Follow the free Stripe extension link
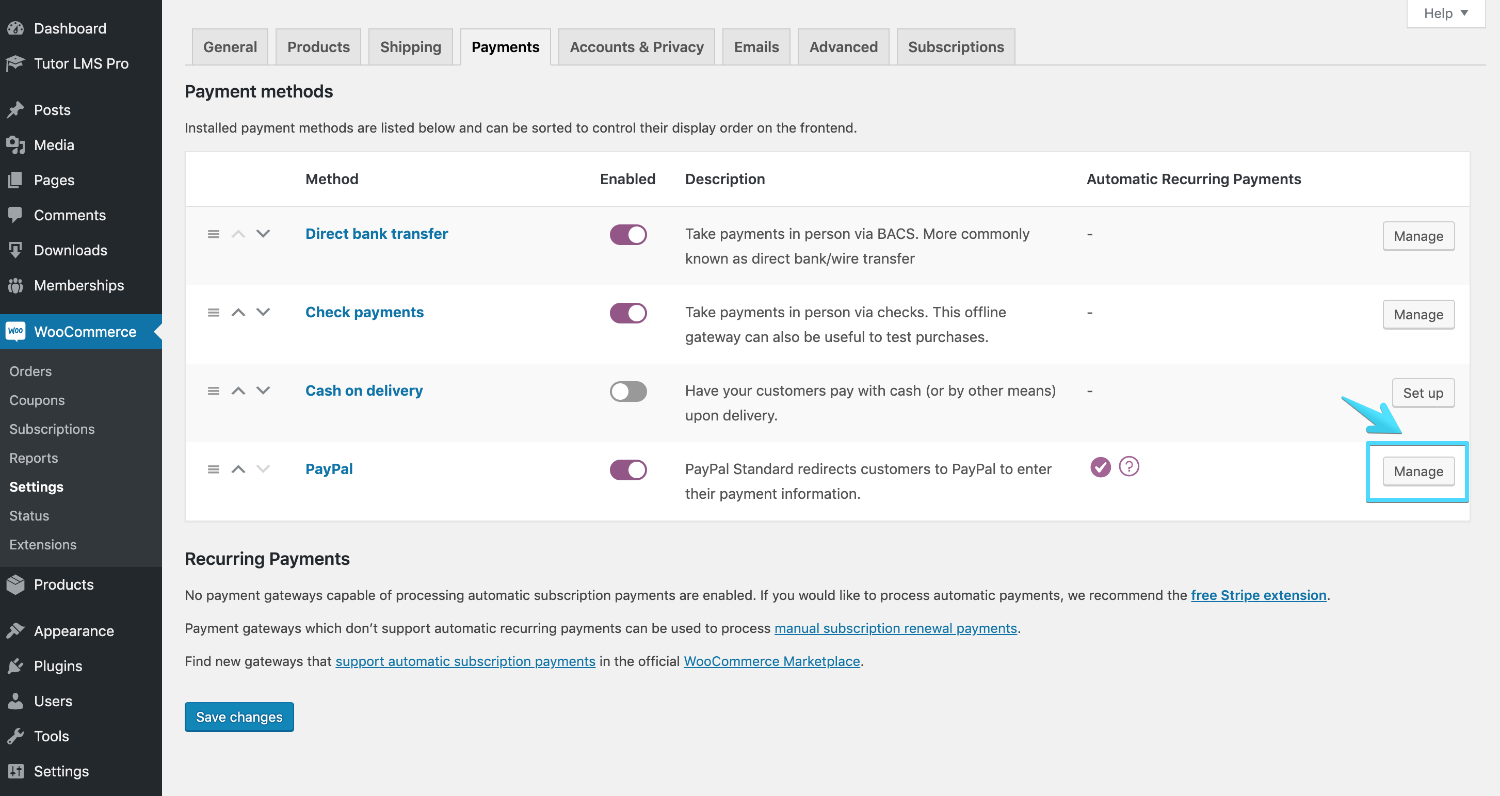This screenshot has height=796, width=1500. (x=1259, y=595)
